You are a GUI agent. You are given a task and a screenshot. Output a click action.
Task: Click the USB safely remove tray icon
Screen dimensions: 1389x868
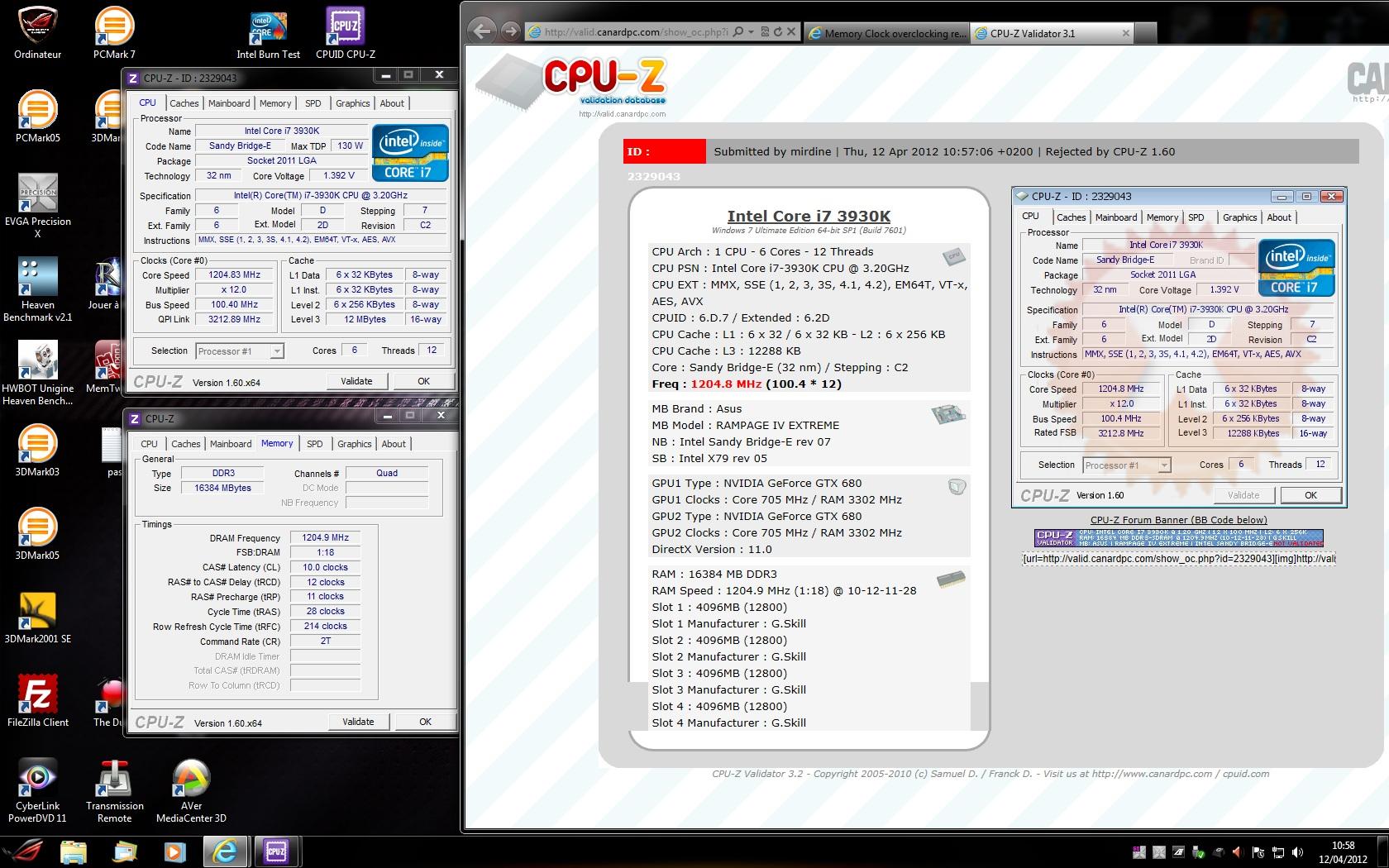coord(1199,852)
